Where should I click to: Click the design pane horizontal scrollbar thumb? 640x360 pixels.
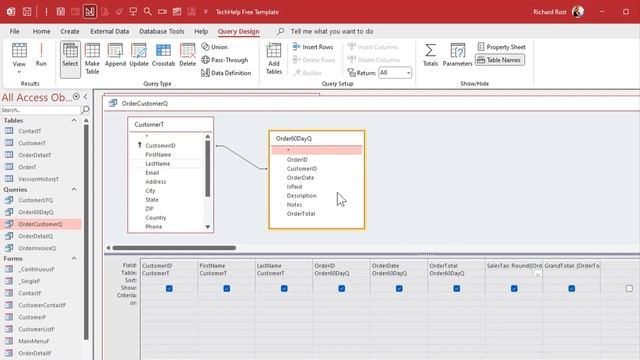(174, 248)
